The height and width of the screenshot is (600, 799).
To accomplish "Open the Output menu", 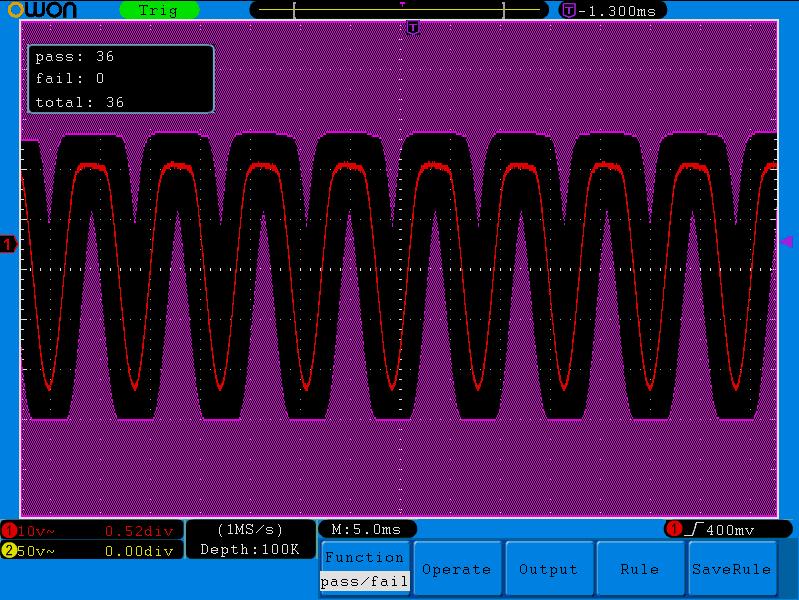I will point(549,568).
